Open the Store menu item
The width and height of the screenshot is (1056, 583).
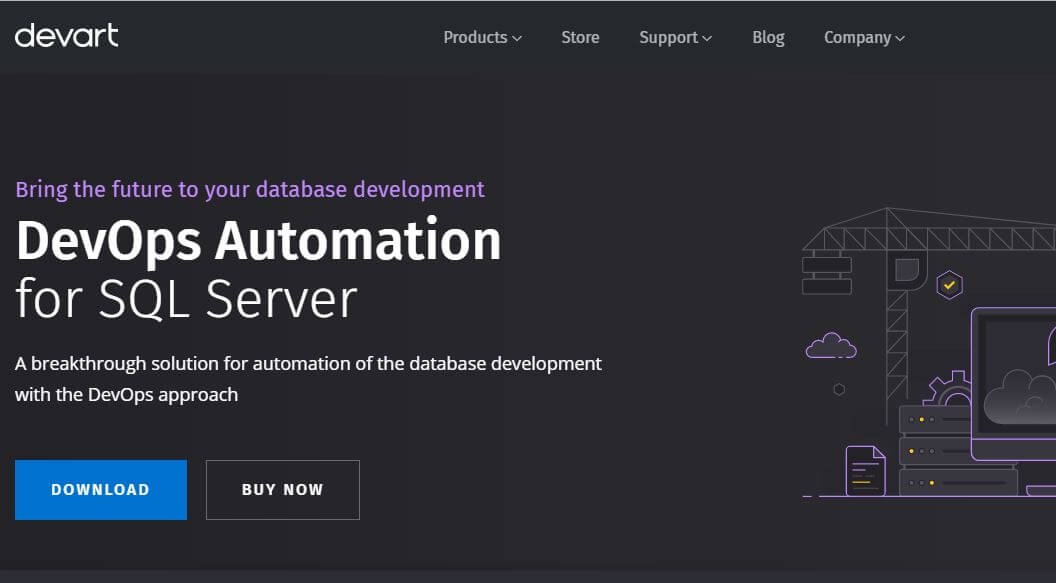pos(580,37)
